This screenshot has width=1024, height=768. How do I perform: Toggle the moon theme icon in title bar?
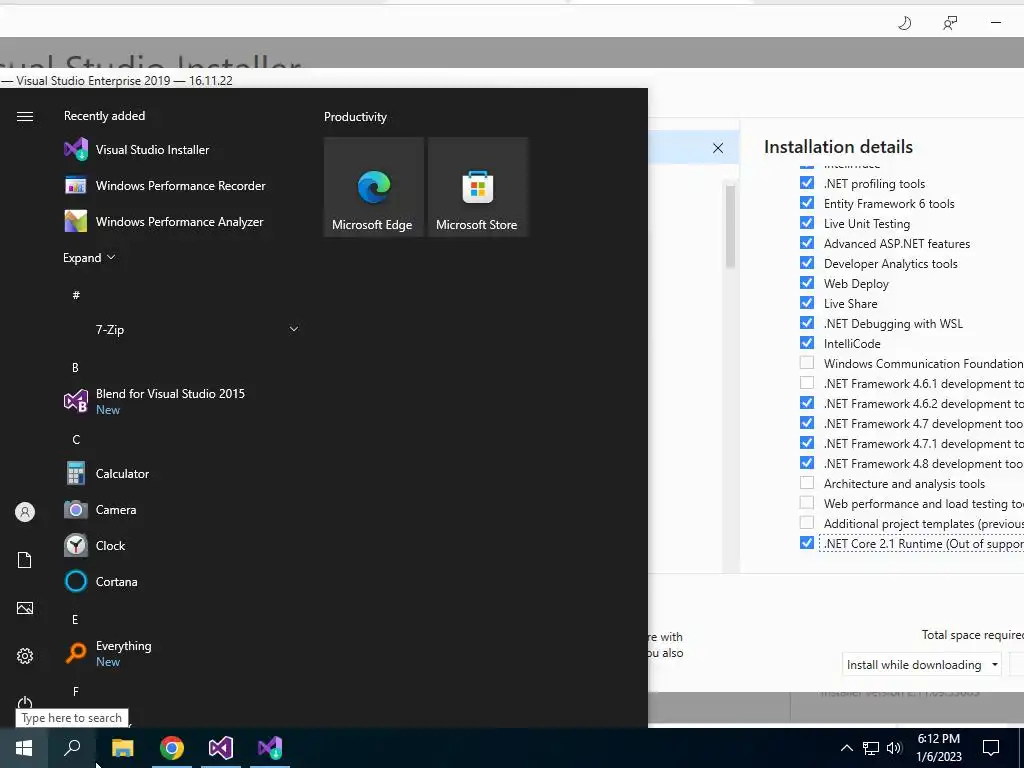tap(904, 24)
